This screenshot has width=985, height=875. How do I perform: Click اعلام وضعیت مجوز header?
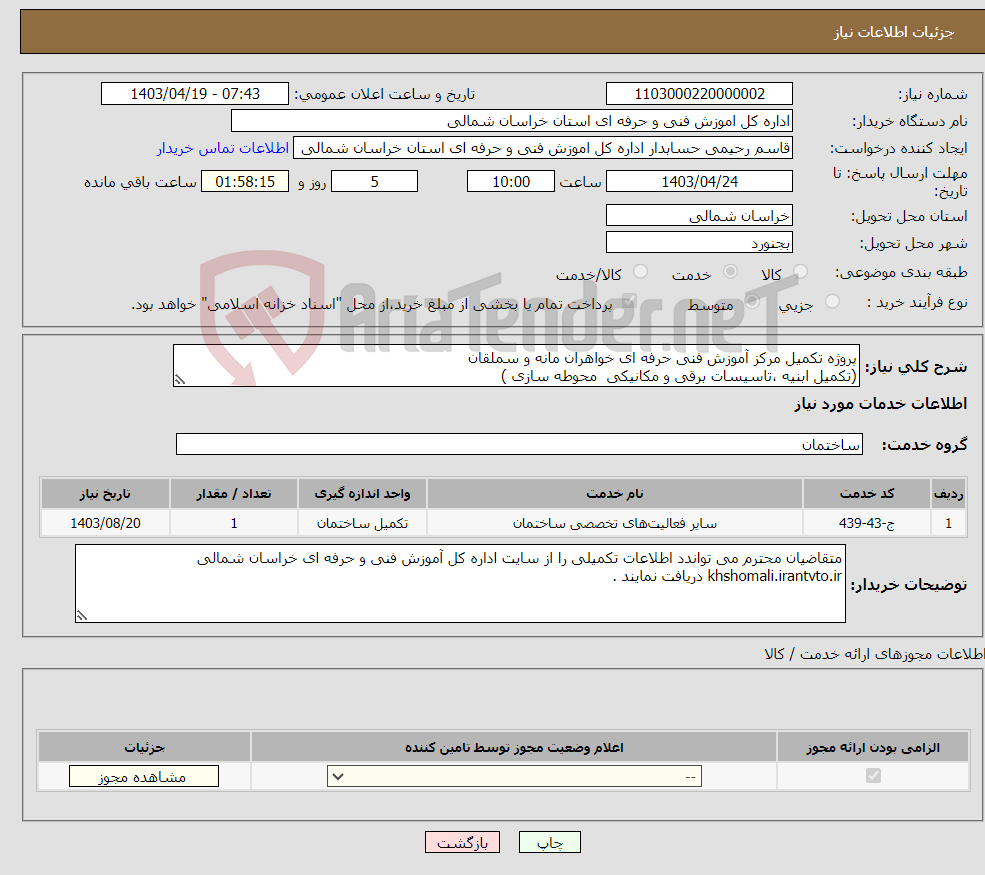pos(514,747)
